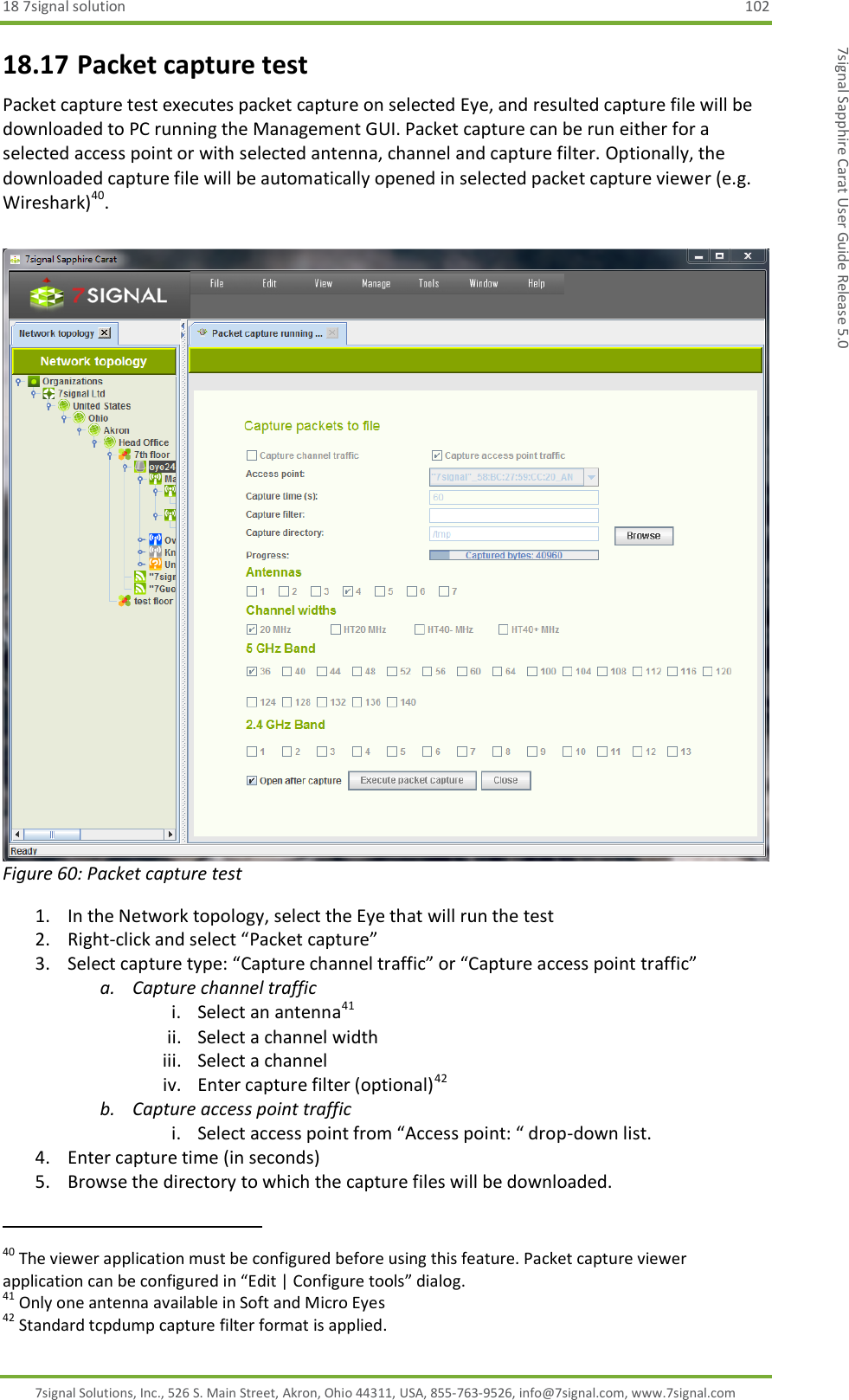Collapse the Ohio tree node

click(64, 417)
